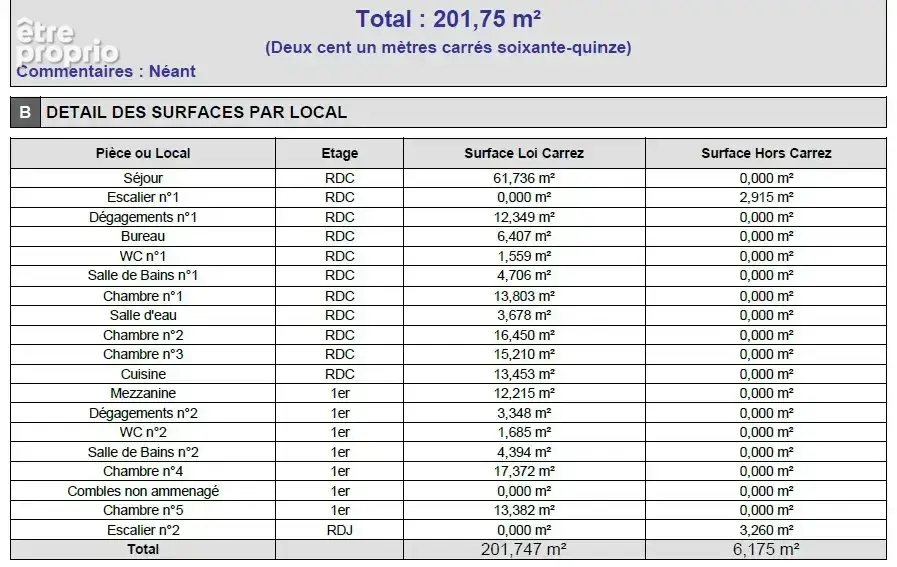
Task: Click the Hors Carrez value 3,260 m²
Action: point(766,530)
